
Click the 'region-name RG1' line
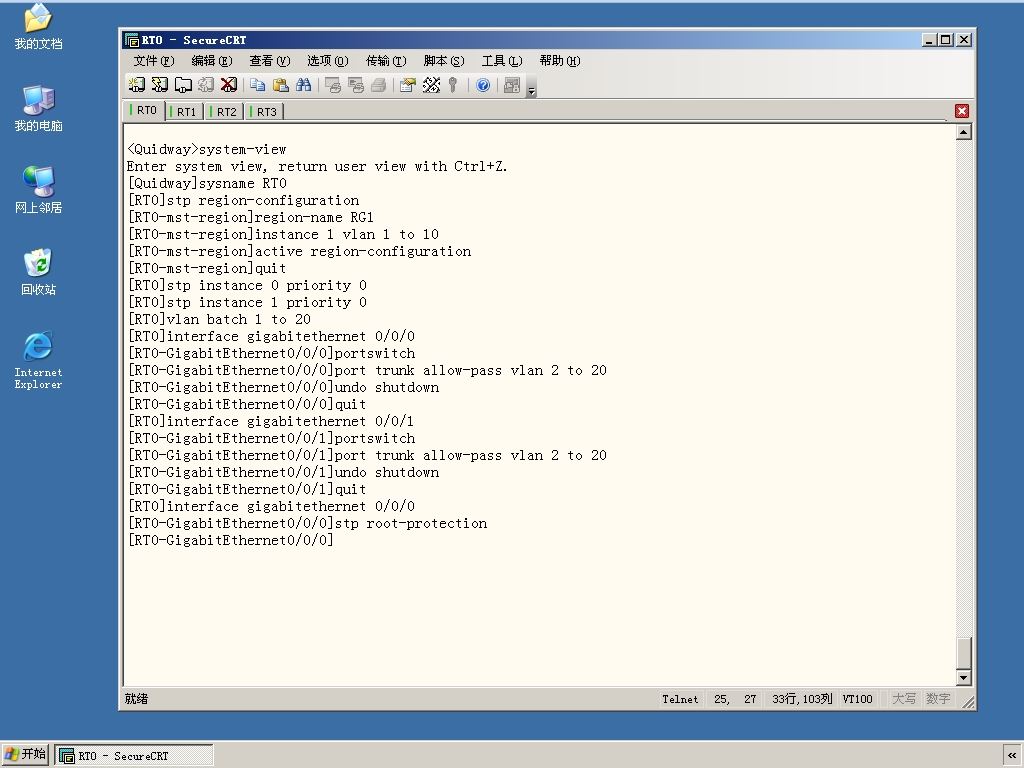point(251,217)
